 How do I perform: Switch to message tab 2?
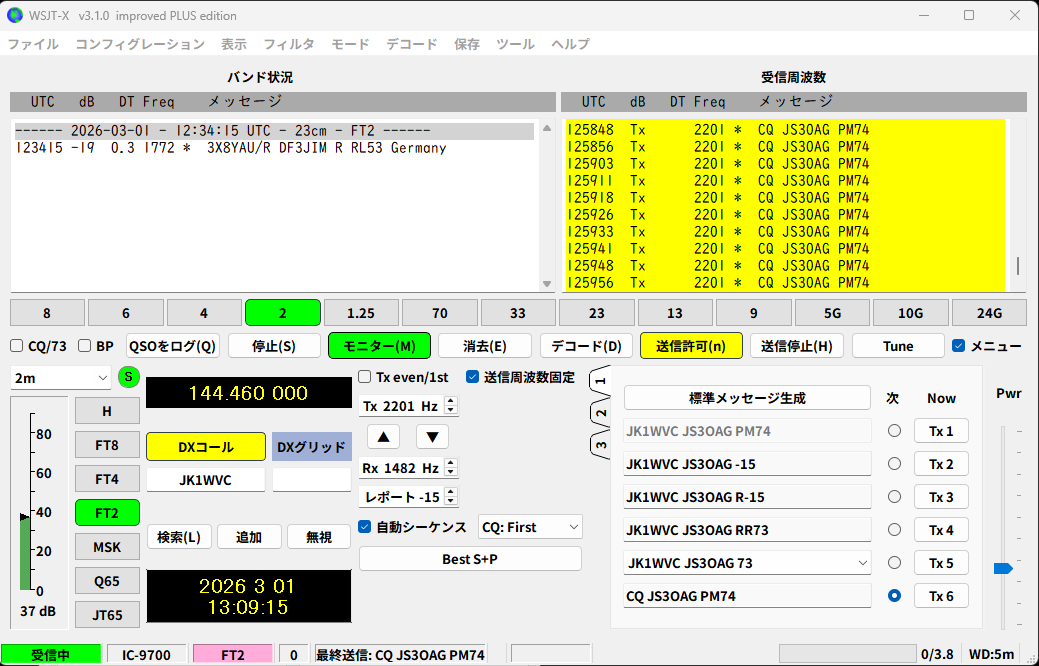600,413
